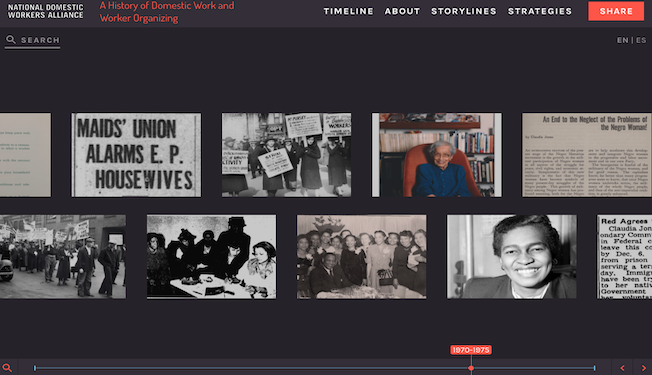Open the smiling woman portrait thumbnail
The height and width of the screenshot is (375, 652).
coord(511,257)
